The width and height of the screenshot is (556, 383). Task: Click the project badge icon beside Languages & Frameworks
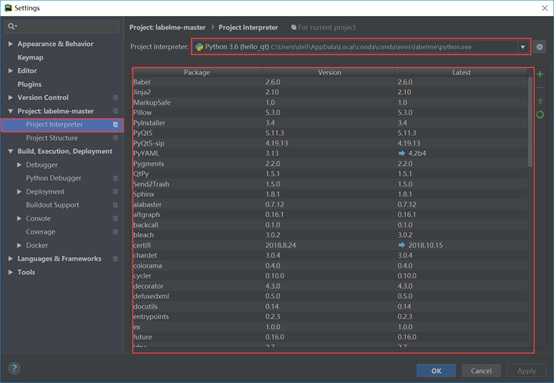click(115, 259)
